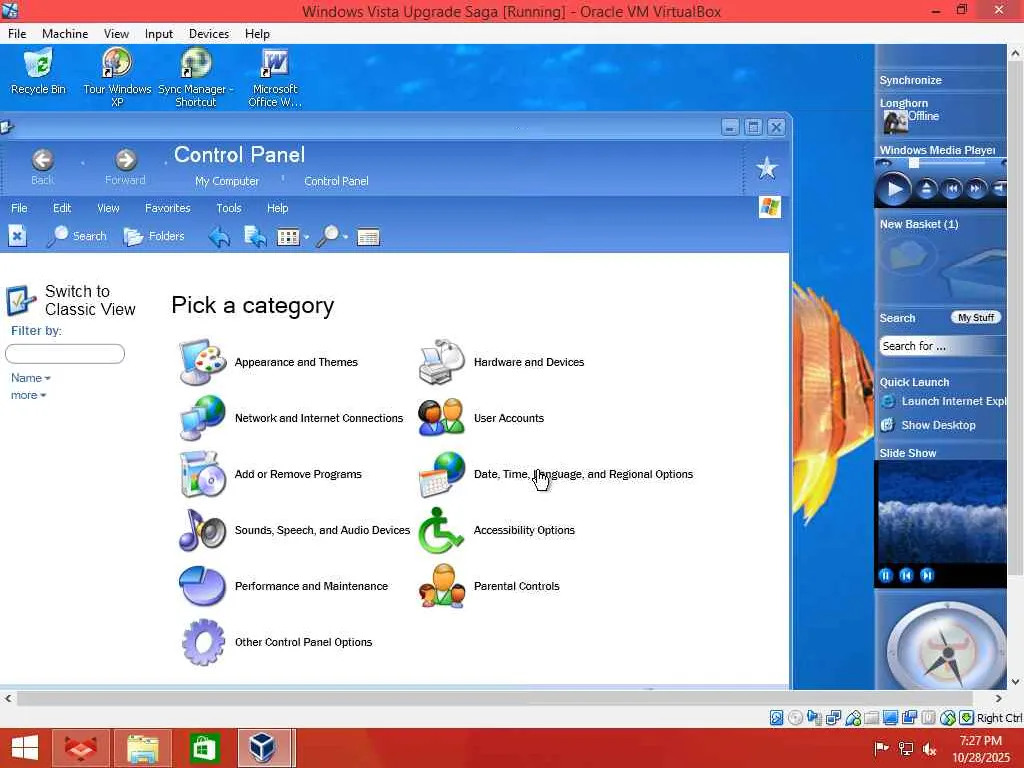Open the Tools menu

(x=229, y=208)
